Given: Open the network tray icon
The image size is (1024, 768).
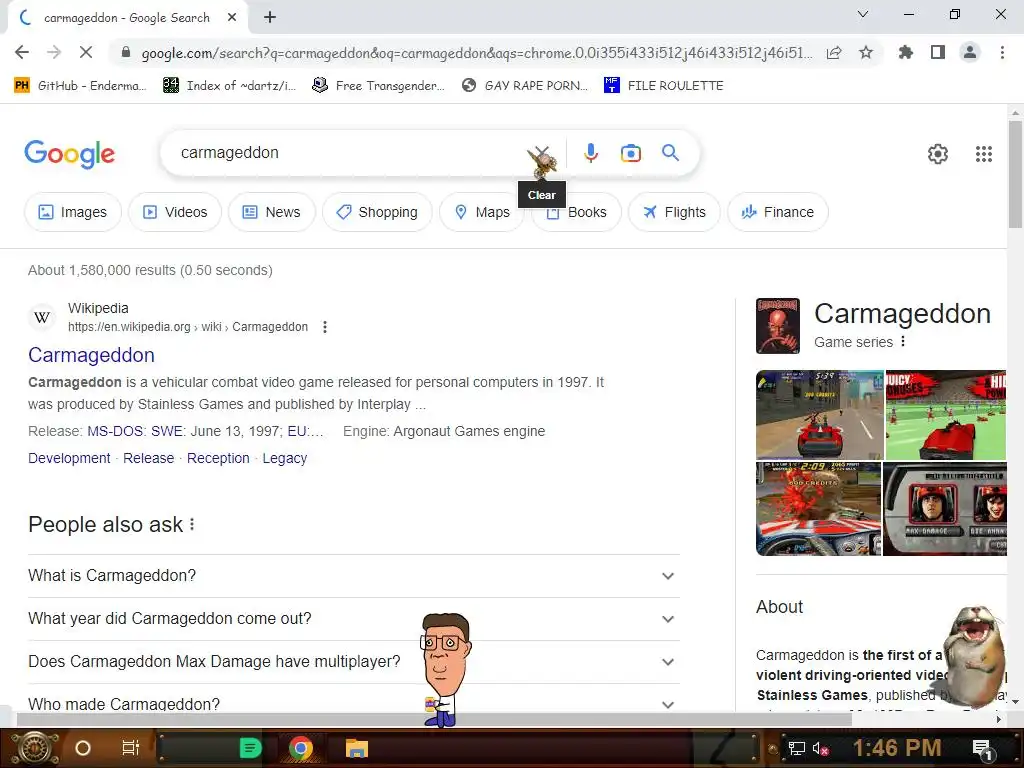Looking at the screenshot, I should (x=796, y=748).
